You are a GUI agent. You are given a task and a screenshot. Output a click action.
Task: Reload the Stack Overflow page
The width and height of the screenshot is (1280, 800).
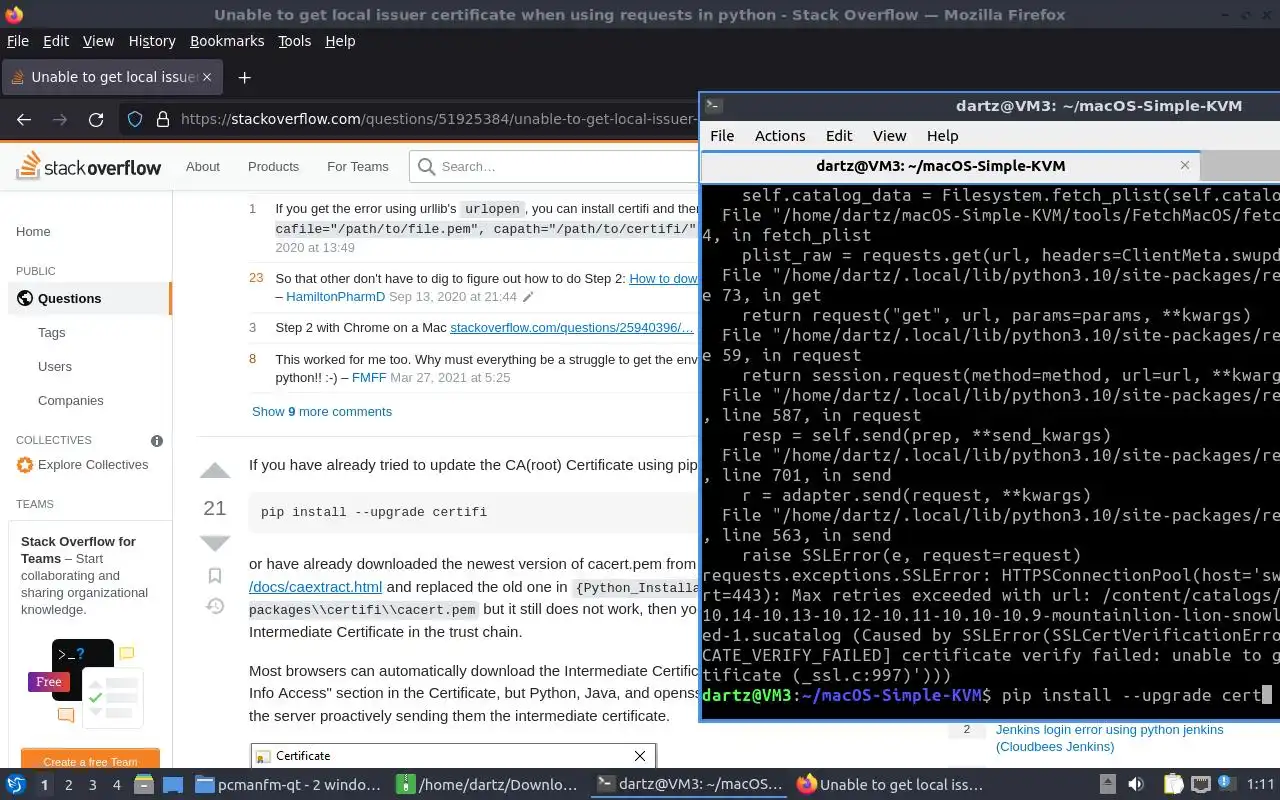[96, 119]
